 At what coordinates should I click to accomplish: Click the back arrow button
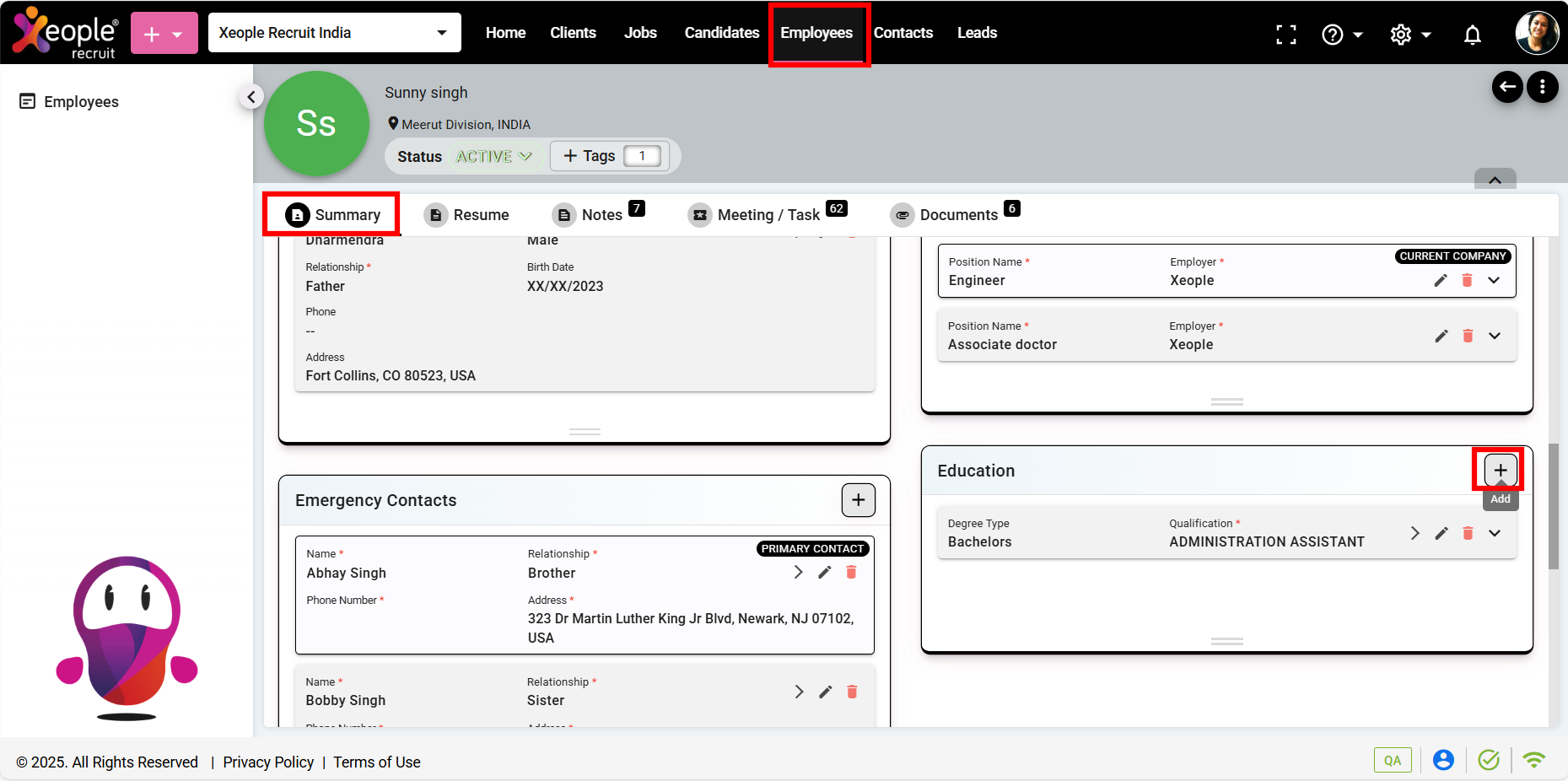1507,87
